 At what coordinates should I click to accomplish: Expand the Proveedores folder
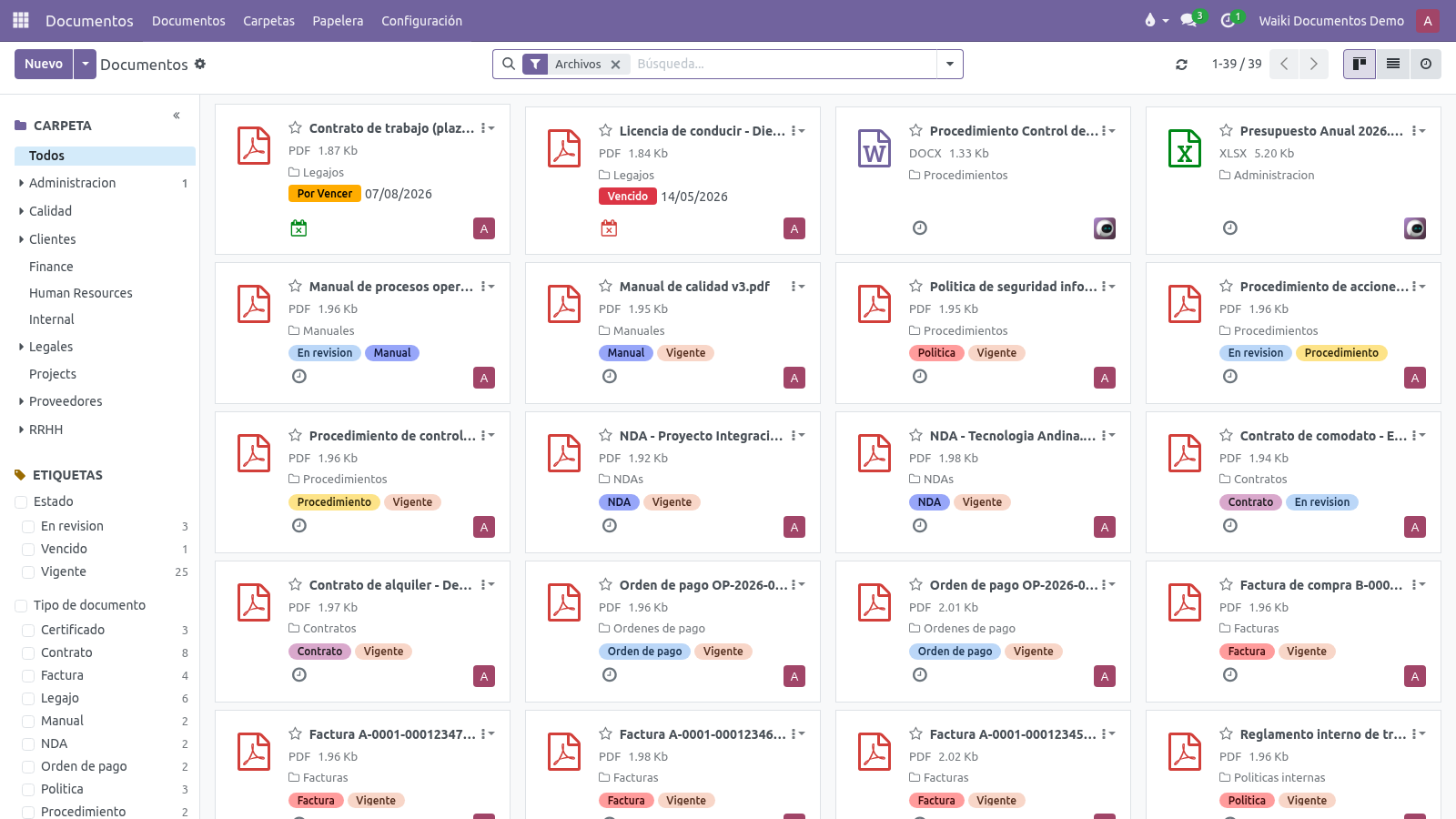tap(21, 401)
